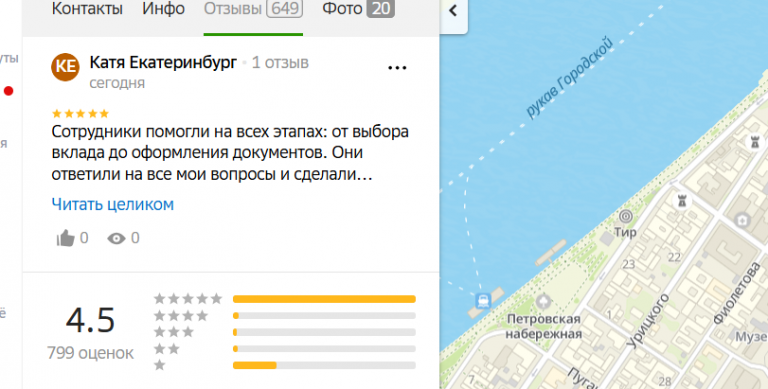Image resolution: width=768 pixels, height=389 pixels.
Task: Click the ferry pier icon on the map
Action: coord(483,300)
